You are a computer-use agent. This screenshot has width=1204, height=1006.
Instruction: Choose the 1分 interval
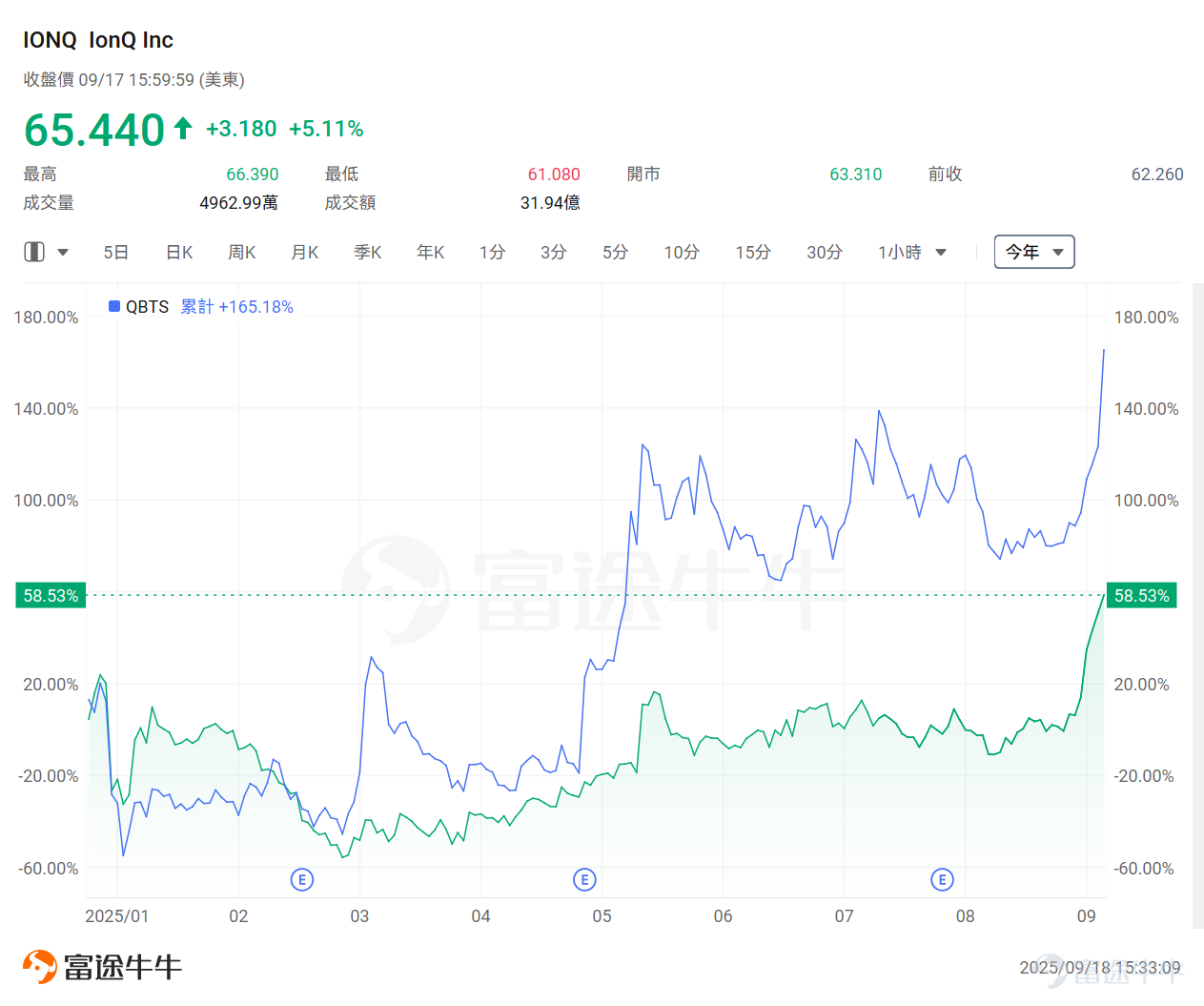(492, 252)
